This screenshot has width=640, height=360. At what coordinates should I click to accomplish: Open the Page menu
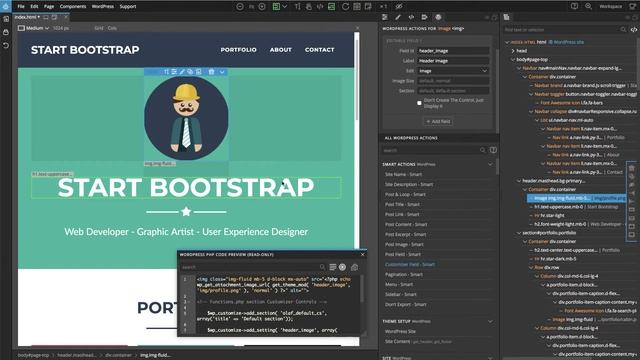(49, 7)
